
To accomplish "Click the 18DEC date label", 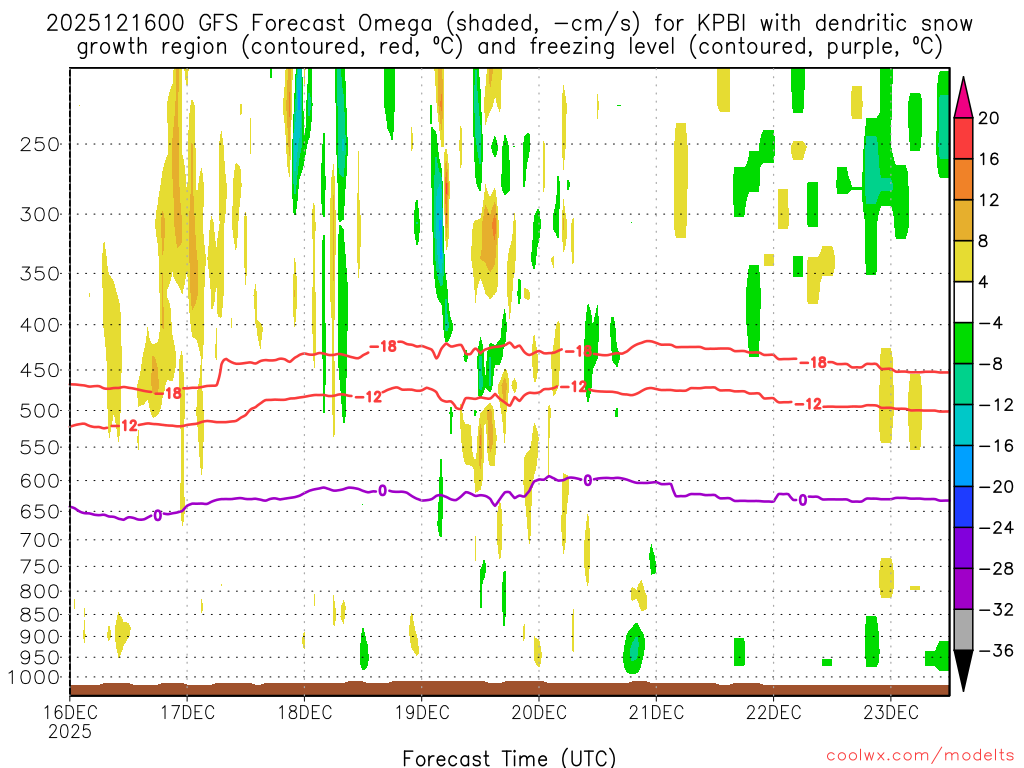I will pyautogui.click(x=304, y=712).
